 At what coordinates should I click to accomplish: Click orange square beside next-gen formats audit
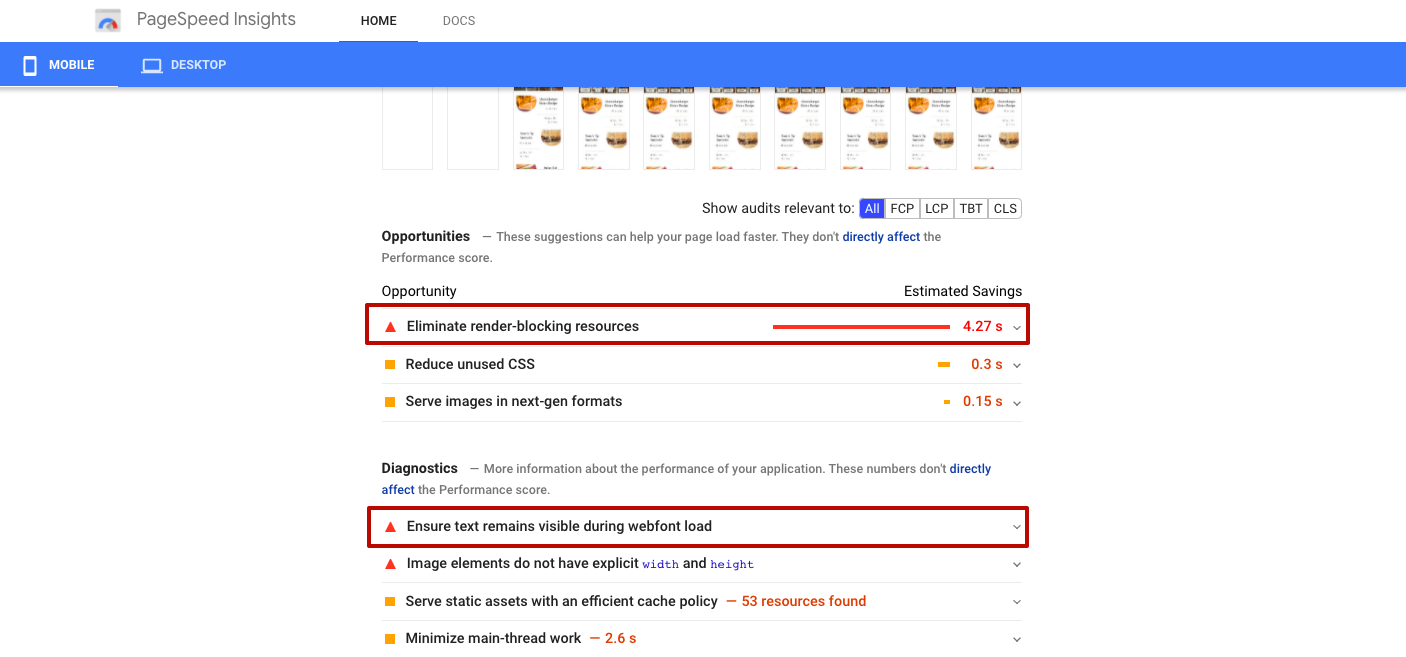[x=390, y=402]
